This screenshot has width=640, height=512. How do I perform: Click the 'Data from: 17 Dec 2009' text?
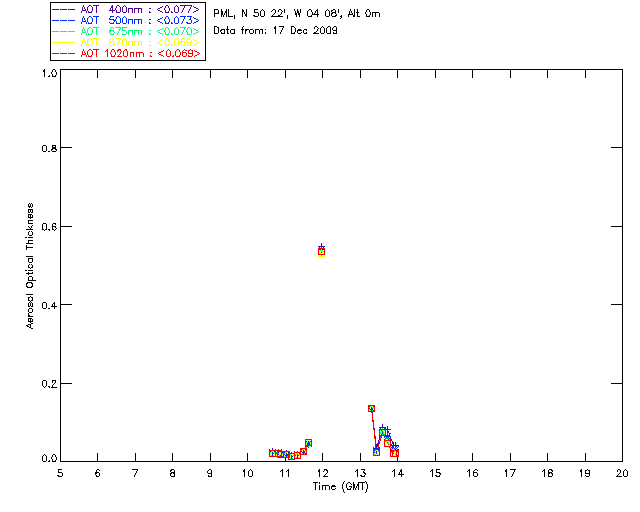tap(275, 31)
